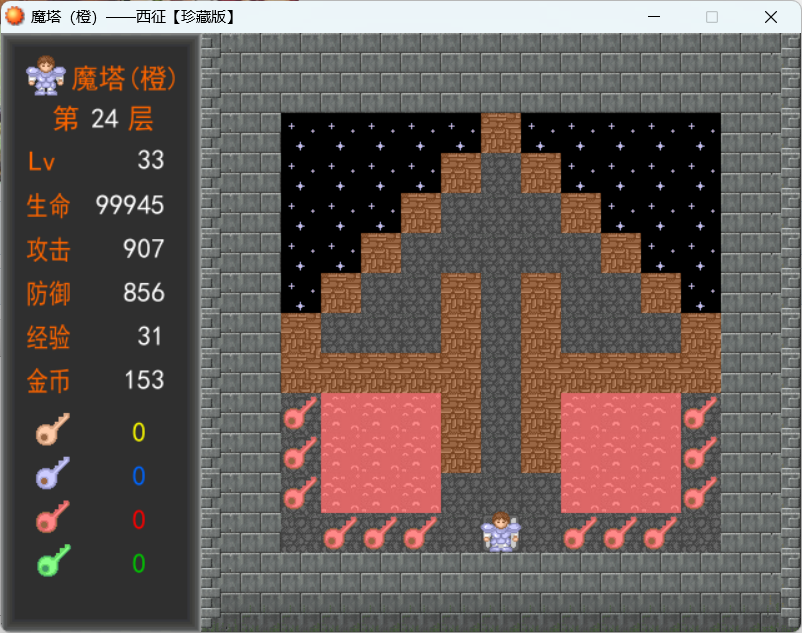Click the level value 33
Viewport: 802px width, 633px height.
[x=150, y=160]
